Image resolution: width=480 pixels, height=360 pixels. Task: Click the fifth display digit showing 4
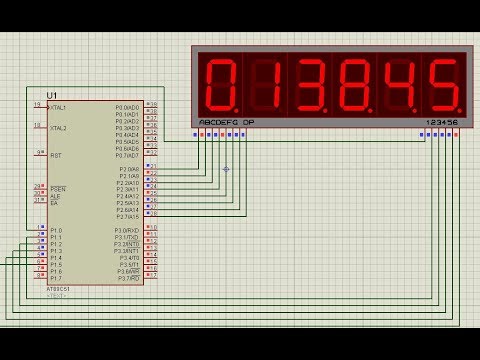pos(400,85)
